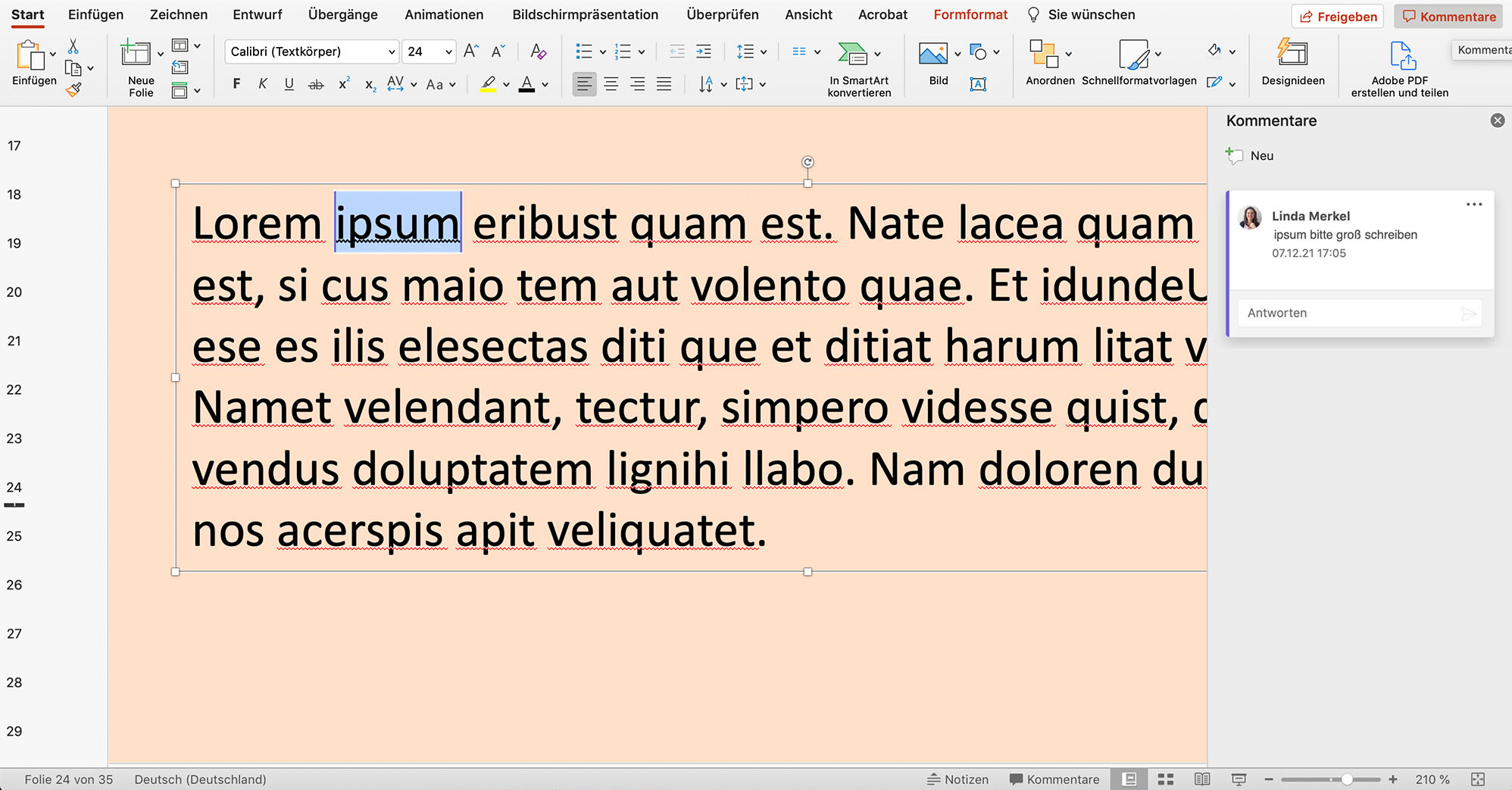Screen dimensions: 1512x790
Task: Toggle normal view in status bar
Action: (1129, 779)
